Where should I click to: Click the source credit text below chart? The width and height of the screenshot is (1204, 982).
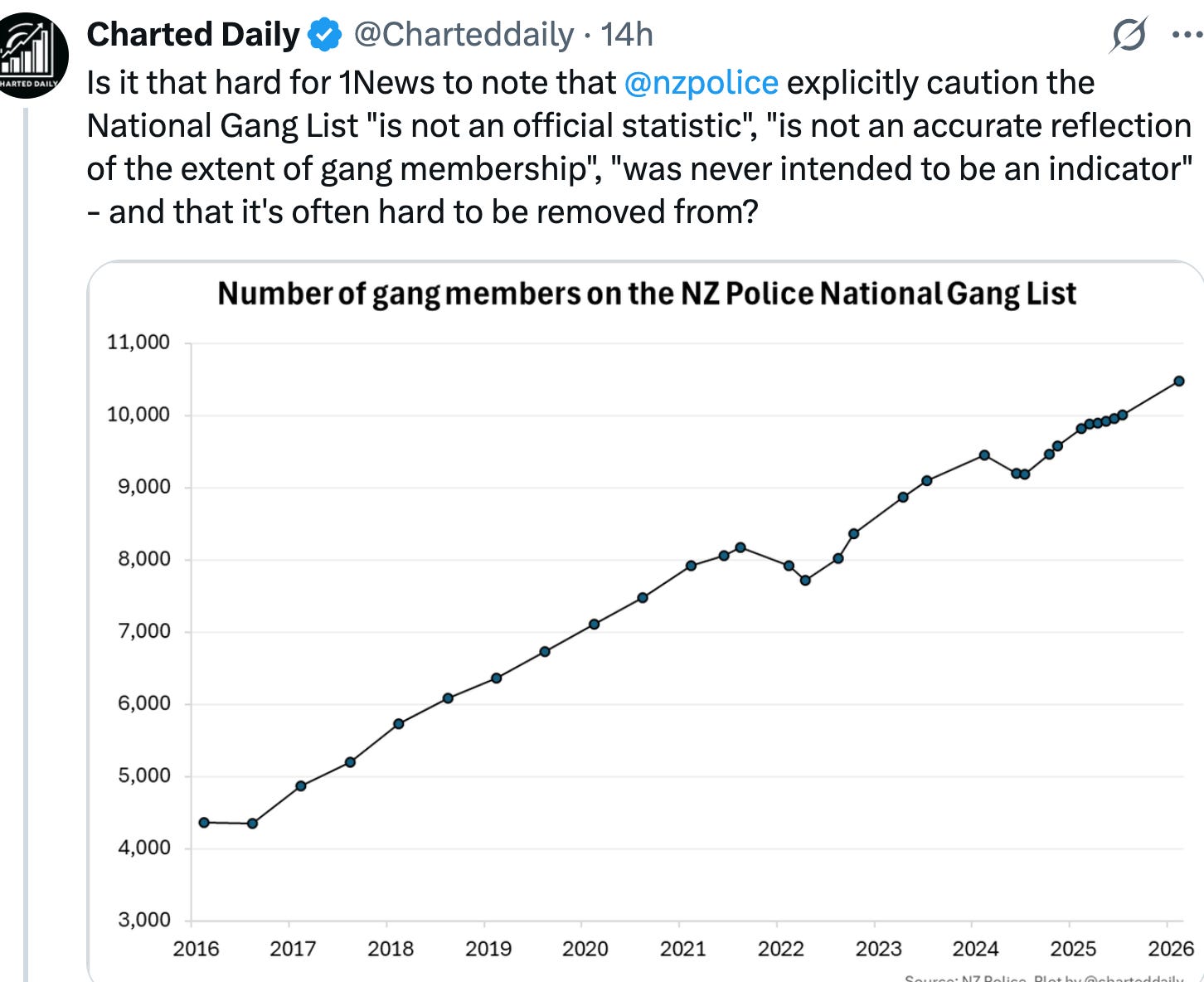coord(1044,978)
